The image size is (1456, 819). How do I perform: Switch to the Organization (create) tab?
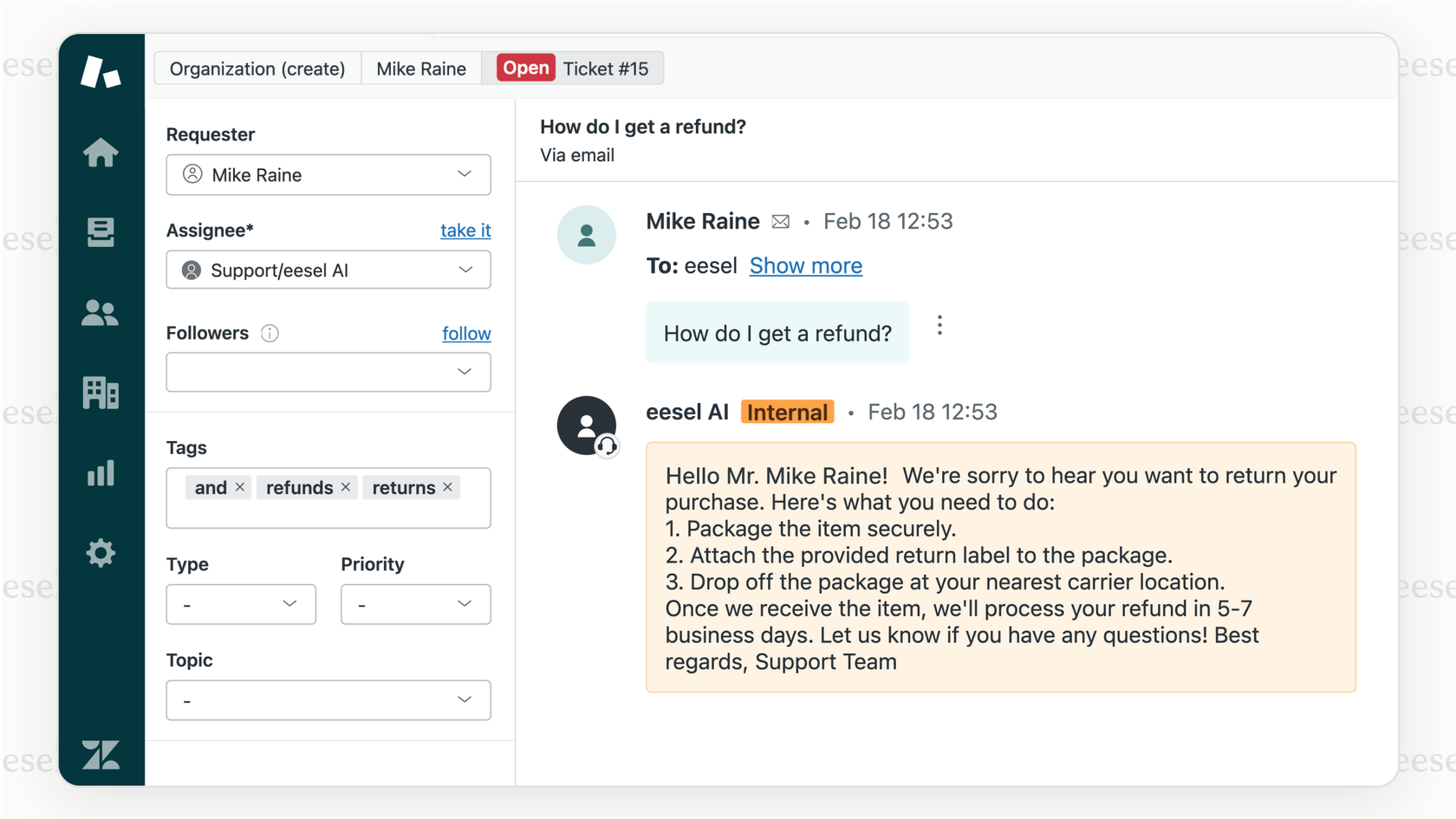[257, 68]
